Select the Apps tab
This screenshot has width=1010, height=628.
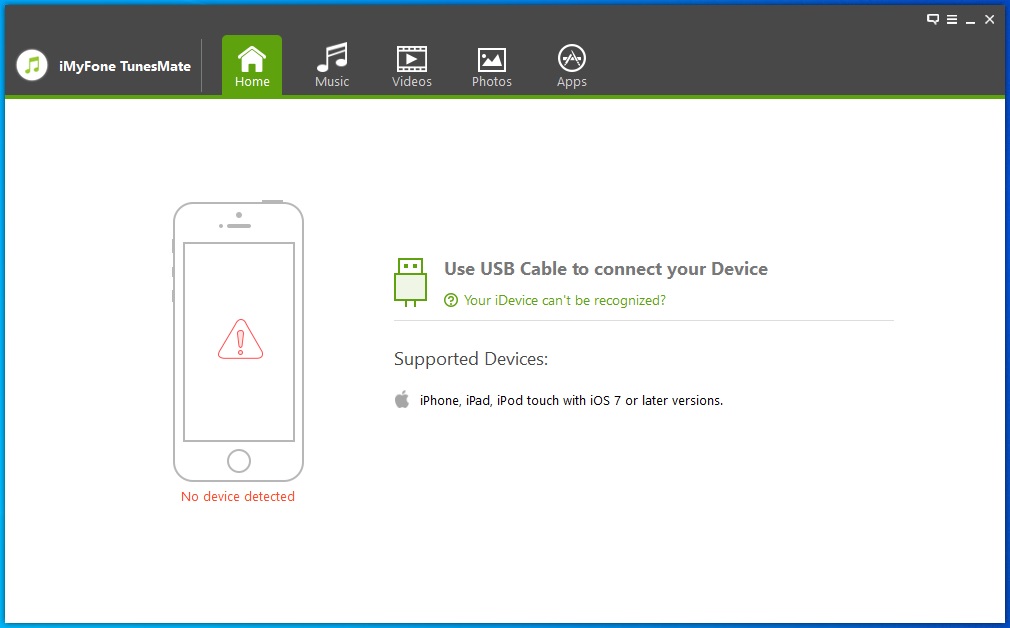[x=571, y=66]
